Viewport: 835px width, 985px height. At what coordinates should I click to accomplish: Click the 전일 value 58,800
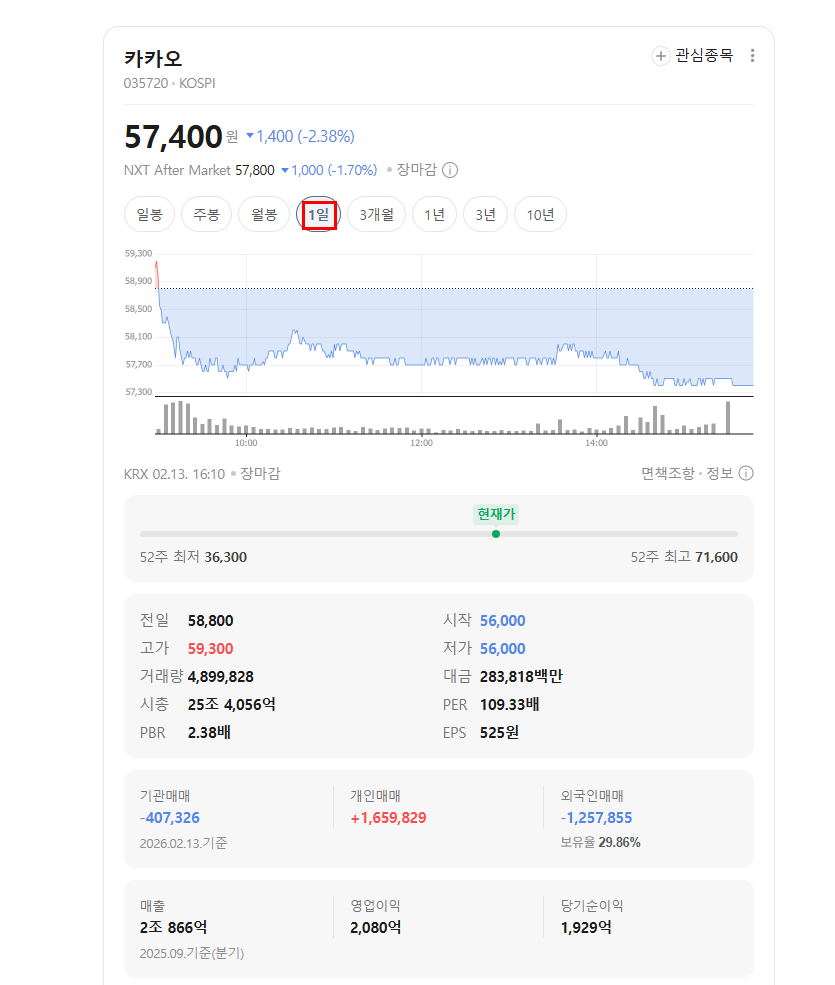pyautogui.click(x=210, y=621)
